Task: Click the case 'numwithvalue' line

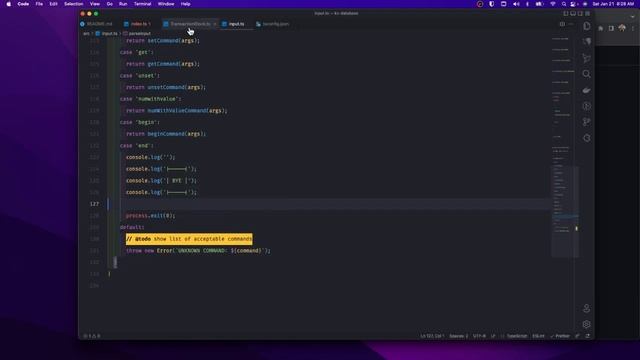Action: [x=150, y=99]
